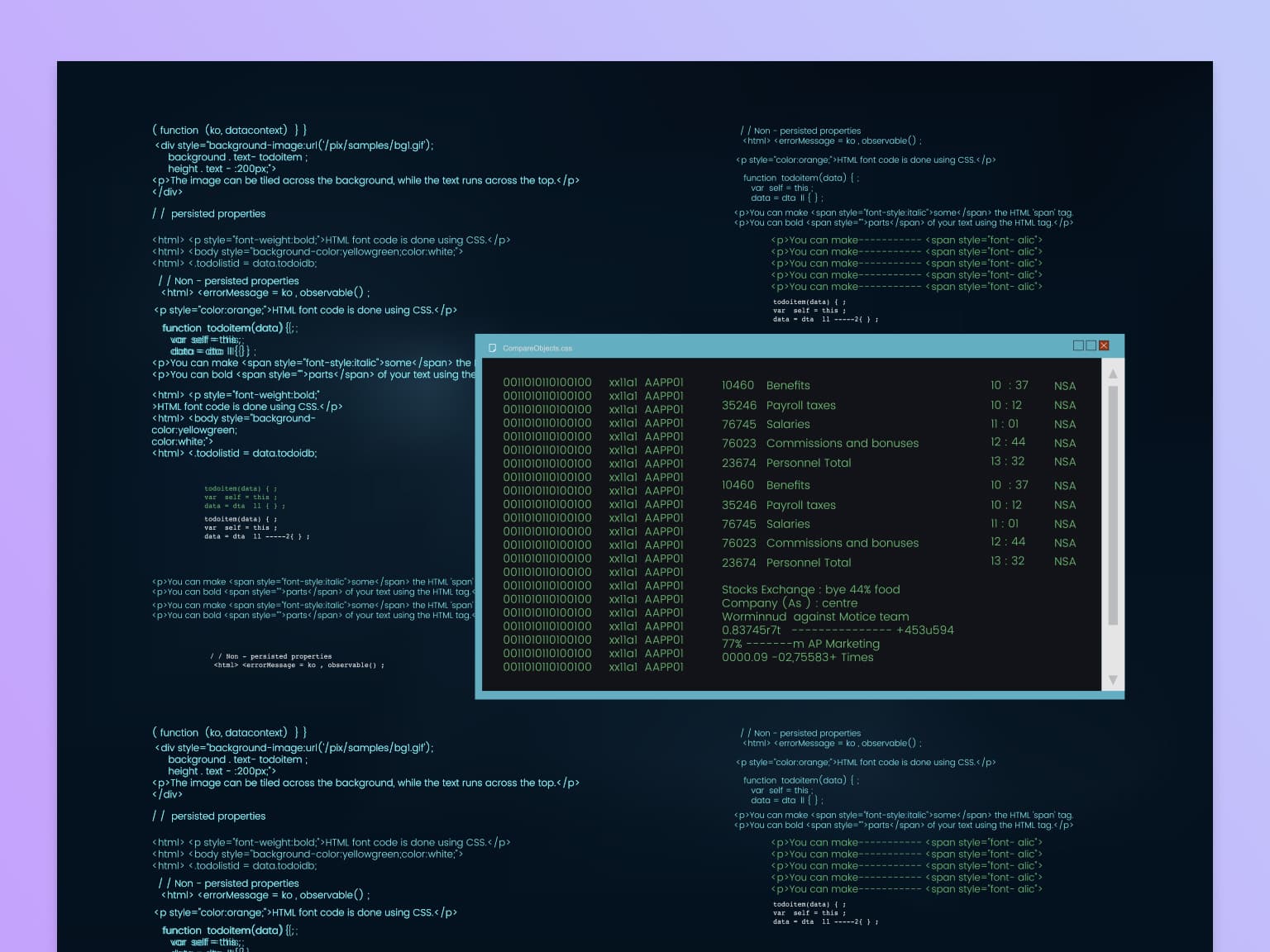Image resolution: width=1270 pixels, height=952 pixels.
Task: Click the scrollbar up arrow in CompareObjects window
Action: (1113, 374)
